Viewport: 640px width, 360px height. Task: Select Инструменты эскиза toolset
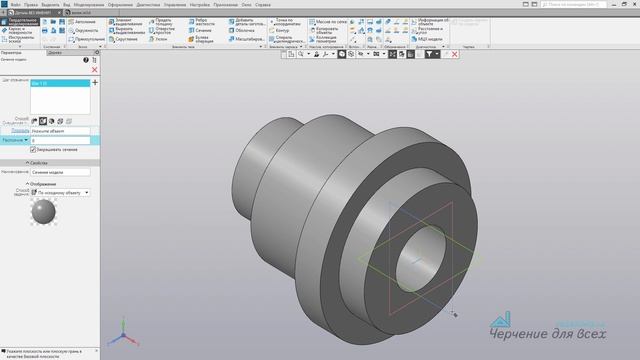(18, 39)
